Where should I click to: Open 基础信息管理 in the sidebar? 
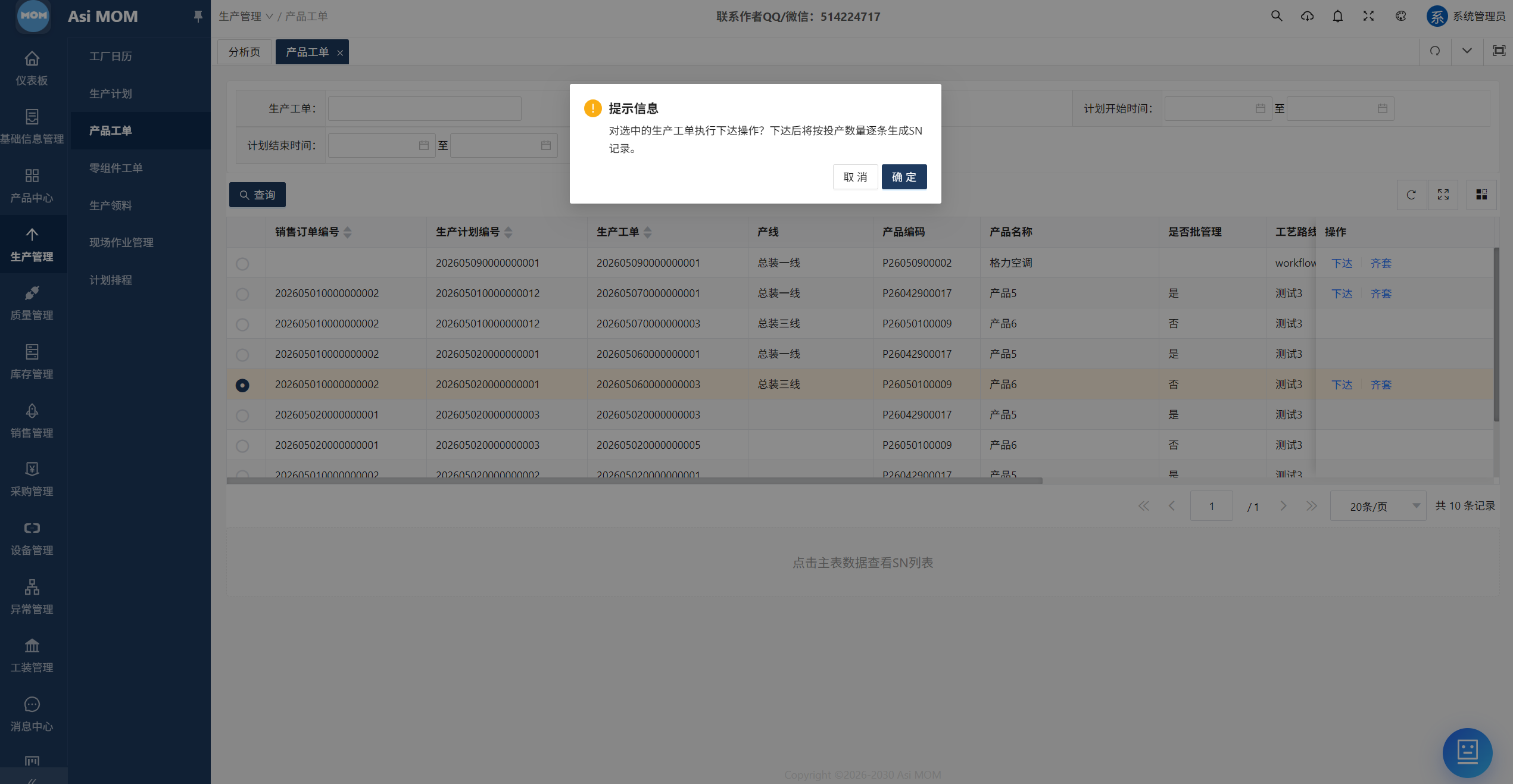click(32, 127)
